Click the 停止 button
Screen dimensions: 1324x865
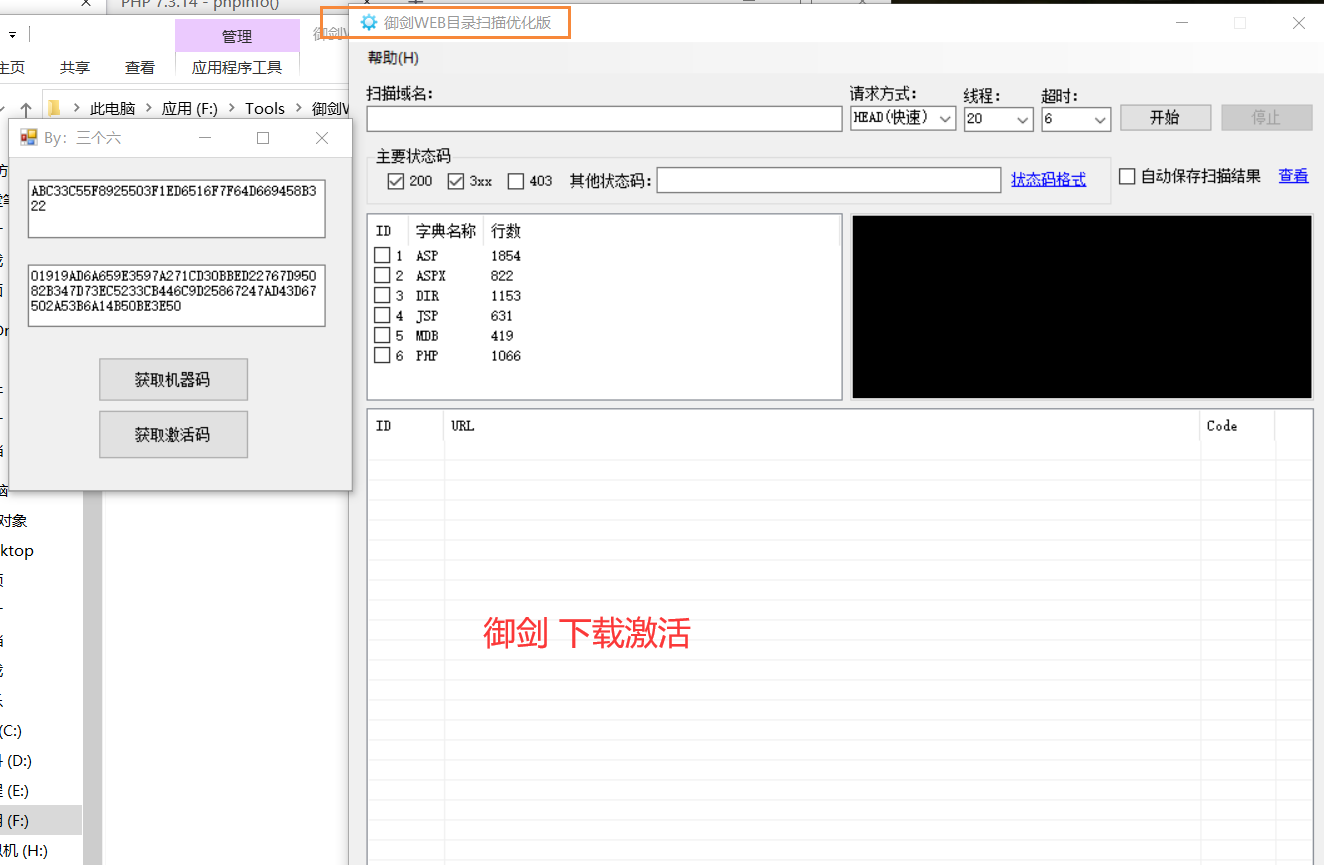pyautogui.click(x=1266, y=118)
